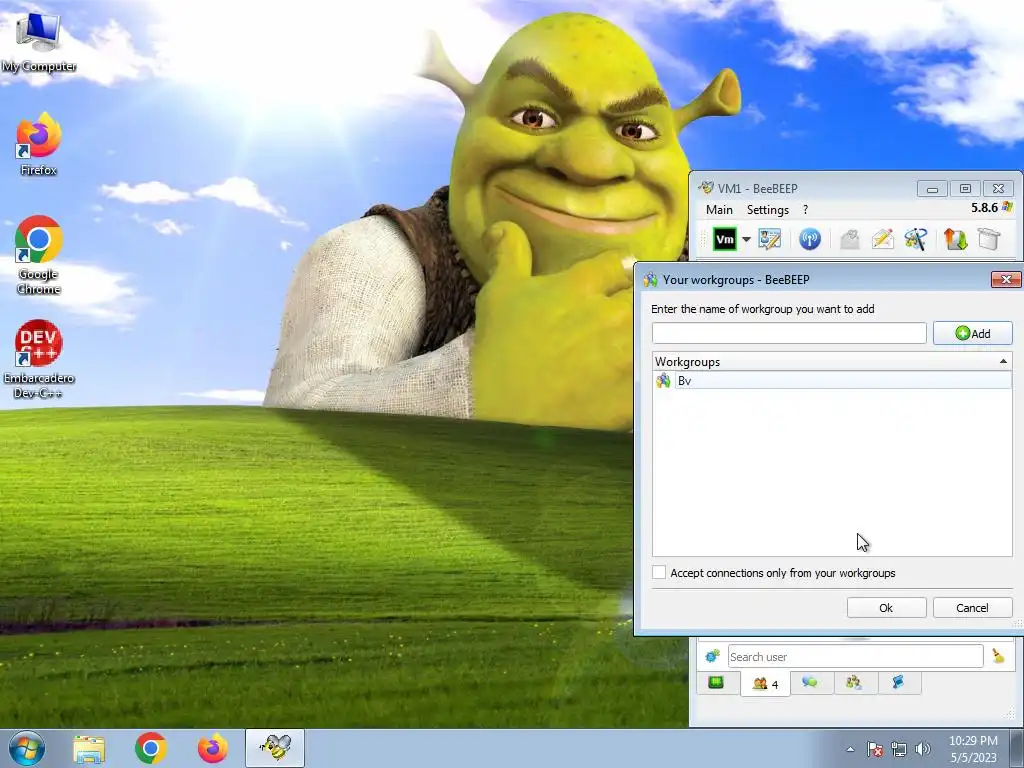Click the network tray icon
Image resolution: width=1024 pixels, height=768 pixels.
(899, 749)
